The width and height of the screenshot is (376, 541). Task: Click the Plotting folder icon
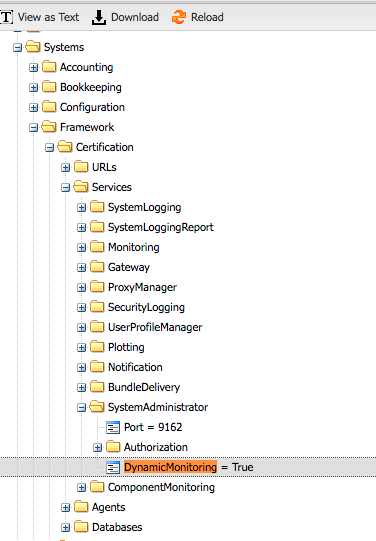(97, 347)
